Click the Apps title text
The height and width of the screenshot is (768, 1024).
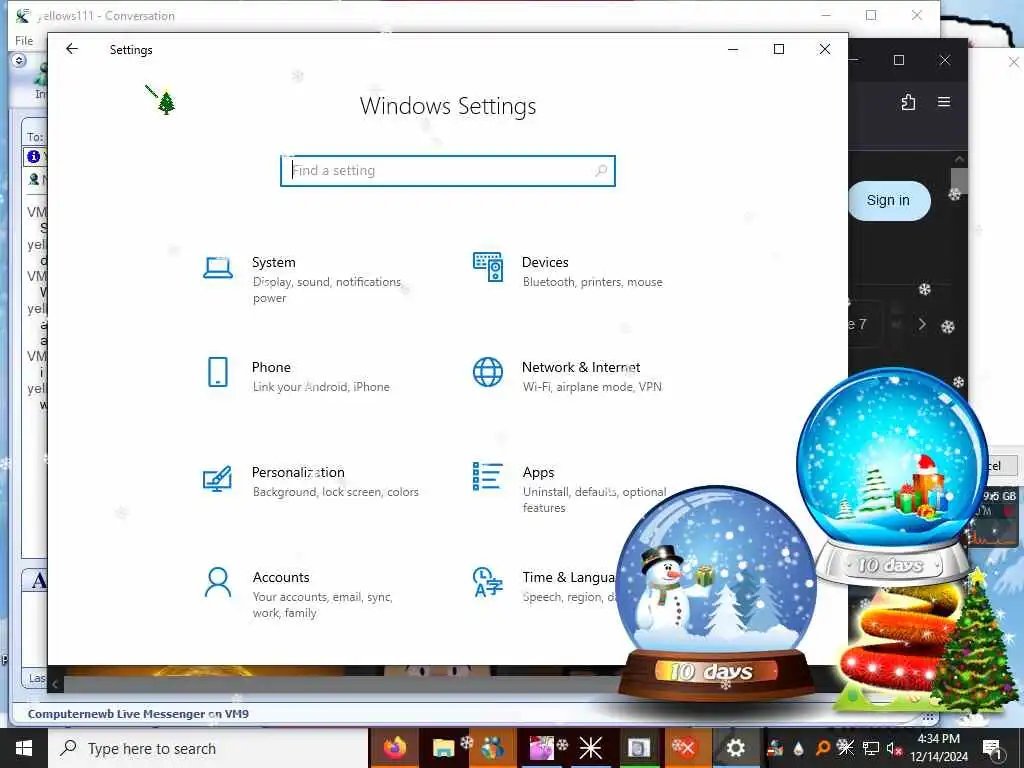(538, 472)
